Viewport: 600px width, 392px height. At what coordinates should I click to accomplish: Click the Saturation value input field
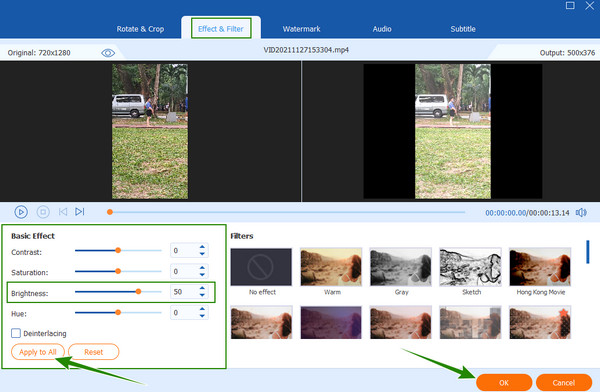pyautogui.click(x=184, y=271)
